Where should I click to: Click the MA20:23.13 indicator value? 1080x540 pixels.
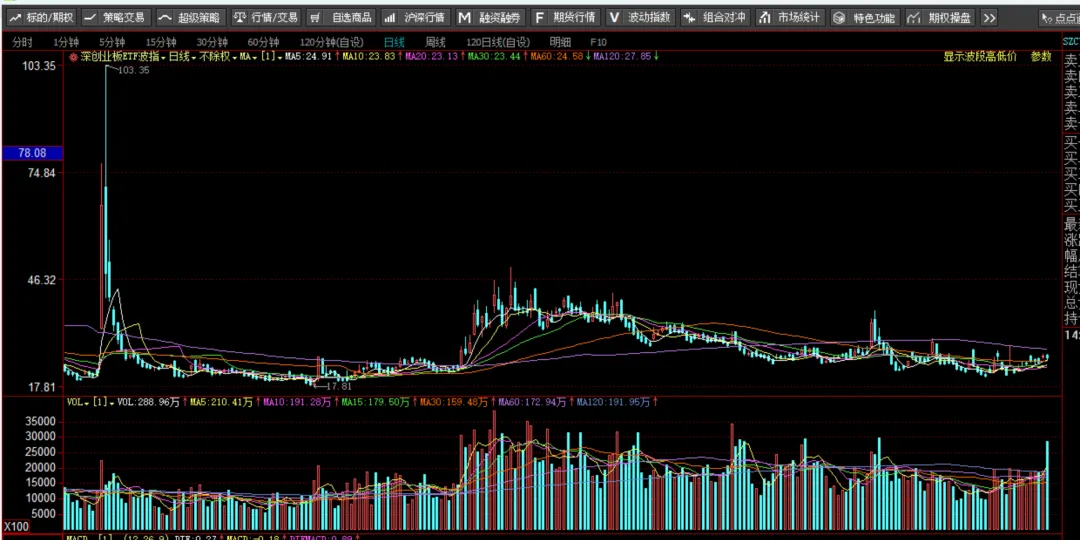(x=432, y=56)
